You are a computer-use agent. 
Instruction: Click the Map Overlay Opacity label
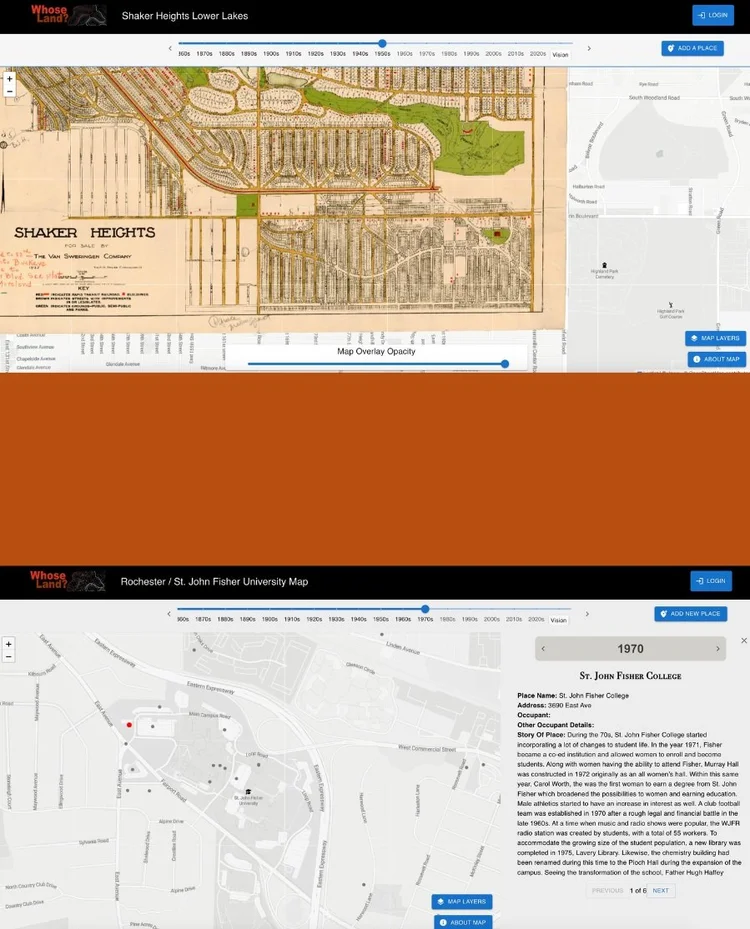(376, 351)
